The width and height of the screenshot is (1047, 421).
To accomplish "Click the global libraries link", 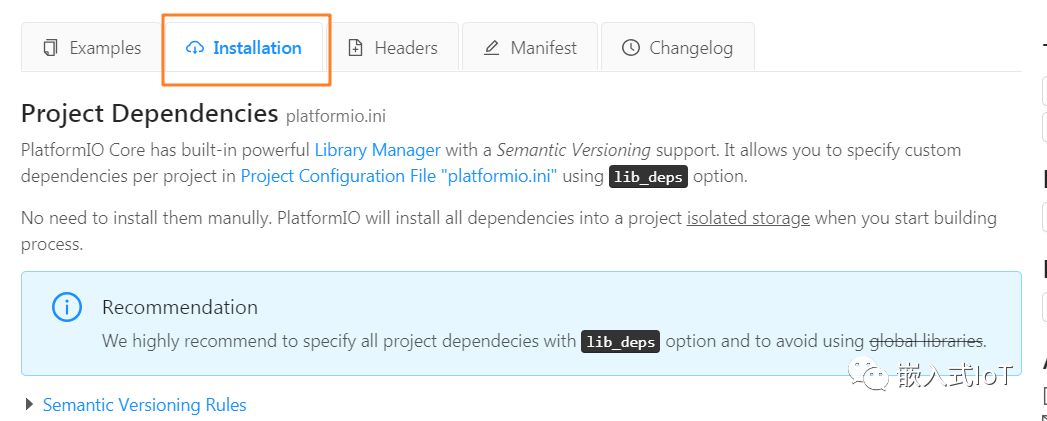I will coord(926,341).
